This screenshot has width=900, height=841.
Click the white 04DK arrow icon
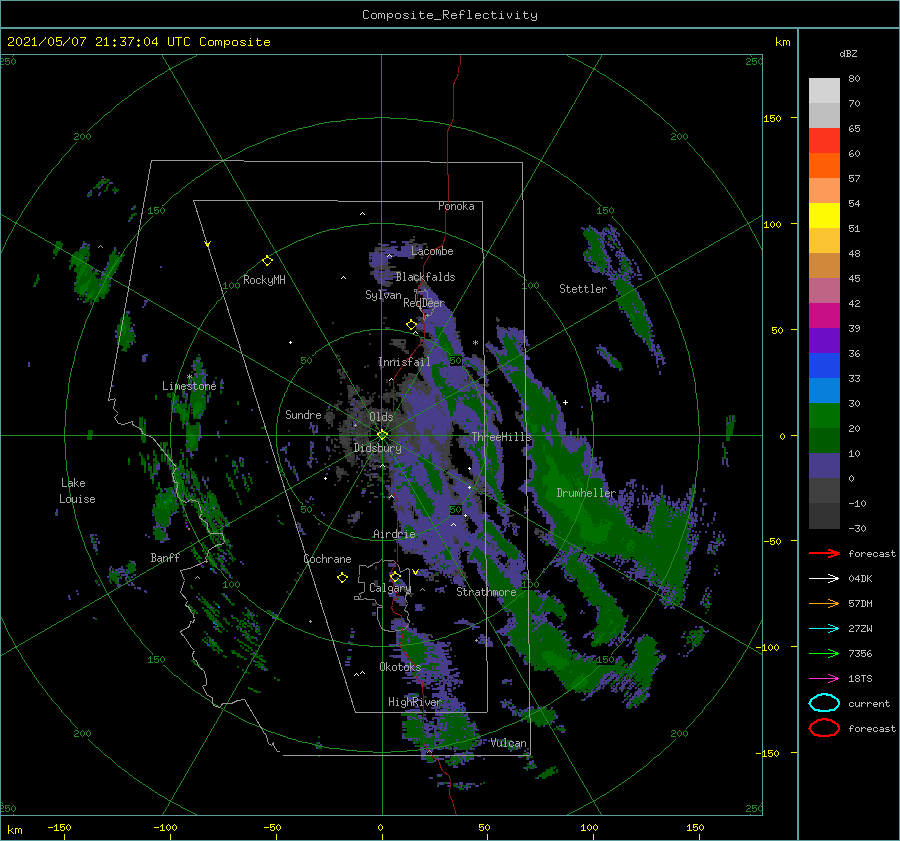point(824,579)
